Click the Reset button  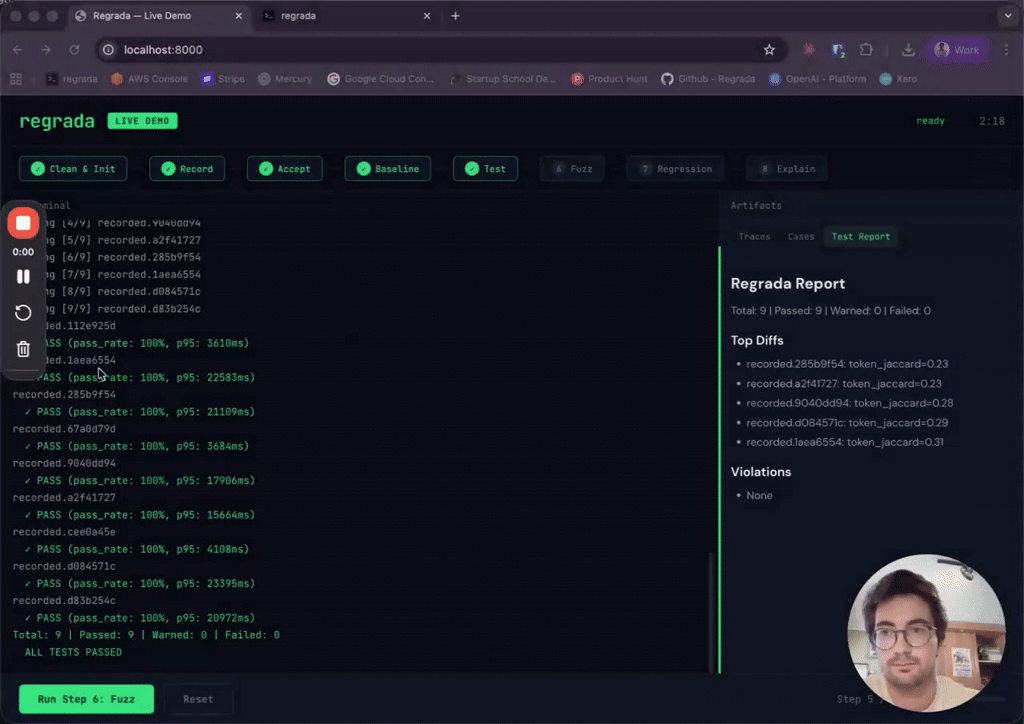198,699
